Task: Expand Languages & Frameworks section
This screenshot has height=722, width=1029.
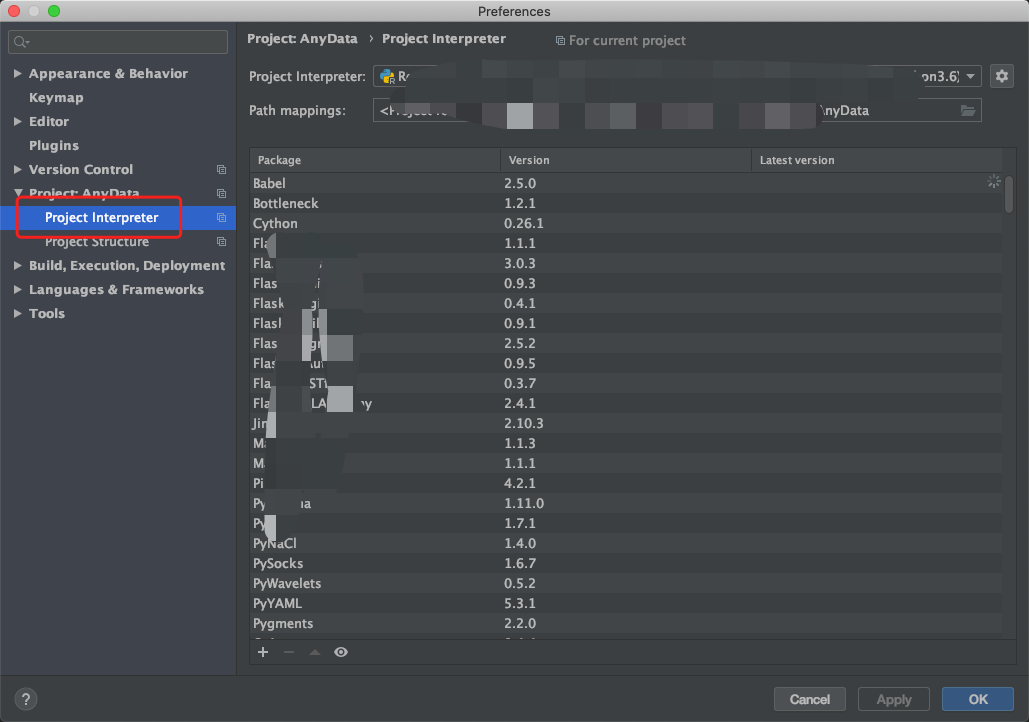Action: coord(18,289)
